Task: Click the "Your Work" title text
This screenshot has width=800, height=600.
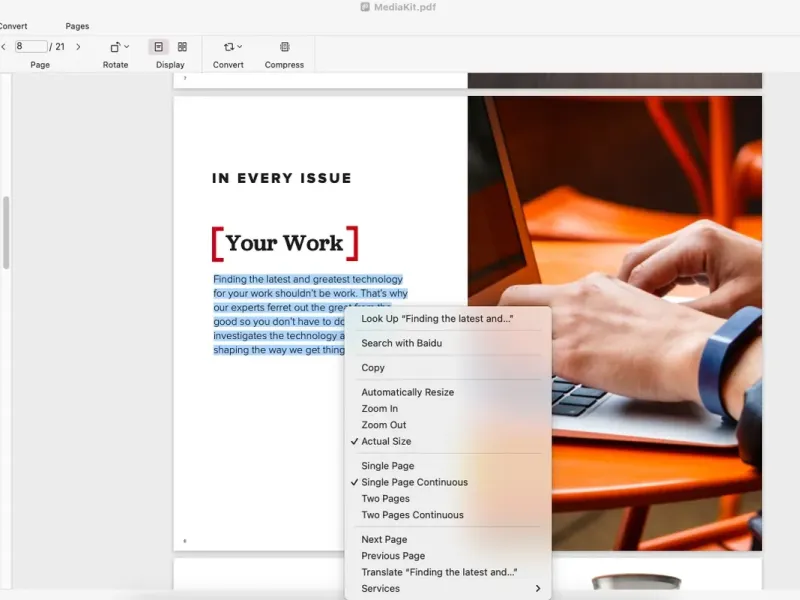Action: (285, 243)
